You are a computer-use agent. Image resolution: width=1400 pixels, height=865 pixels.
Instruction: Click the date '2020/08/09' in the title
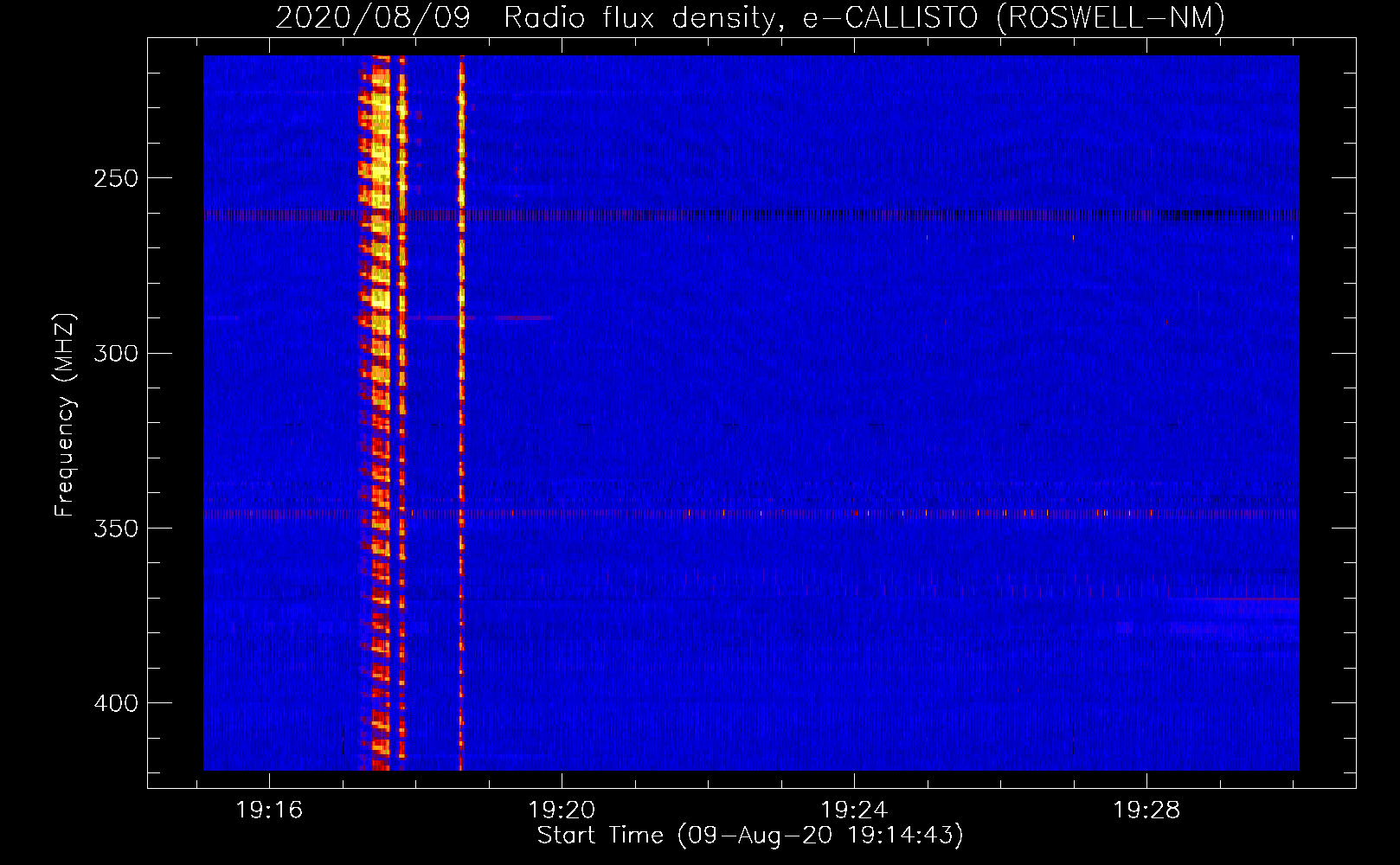(373, 17)
